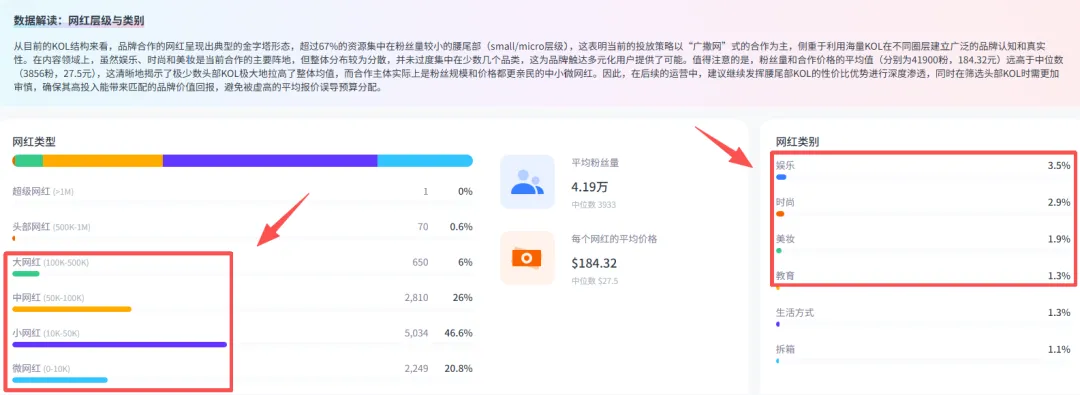The height and width of the screenshot is (395, 1080).
Task: Click the count value 2,810
Action: pos(416,297)
